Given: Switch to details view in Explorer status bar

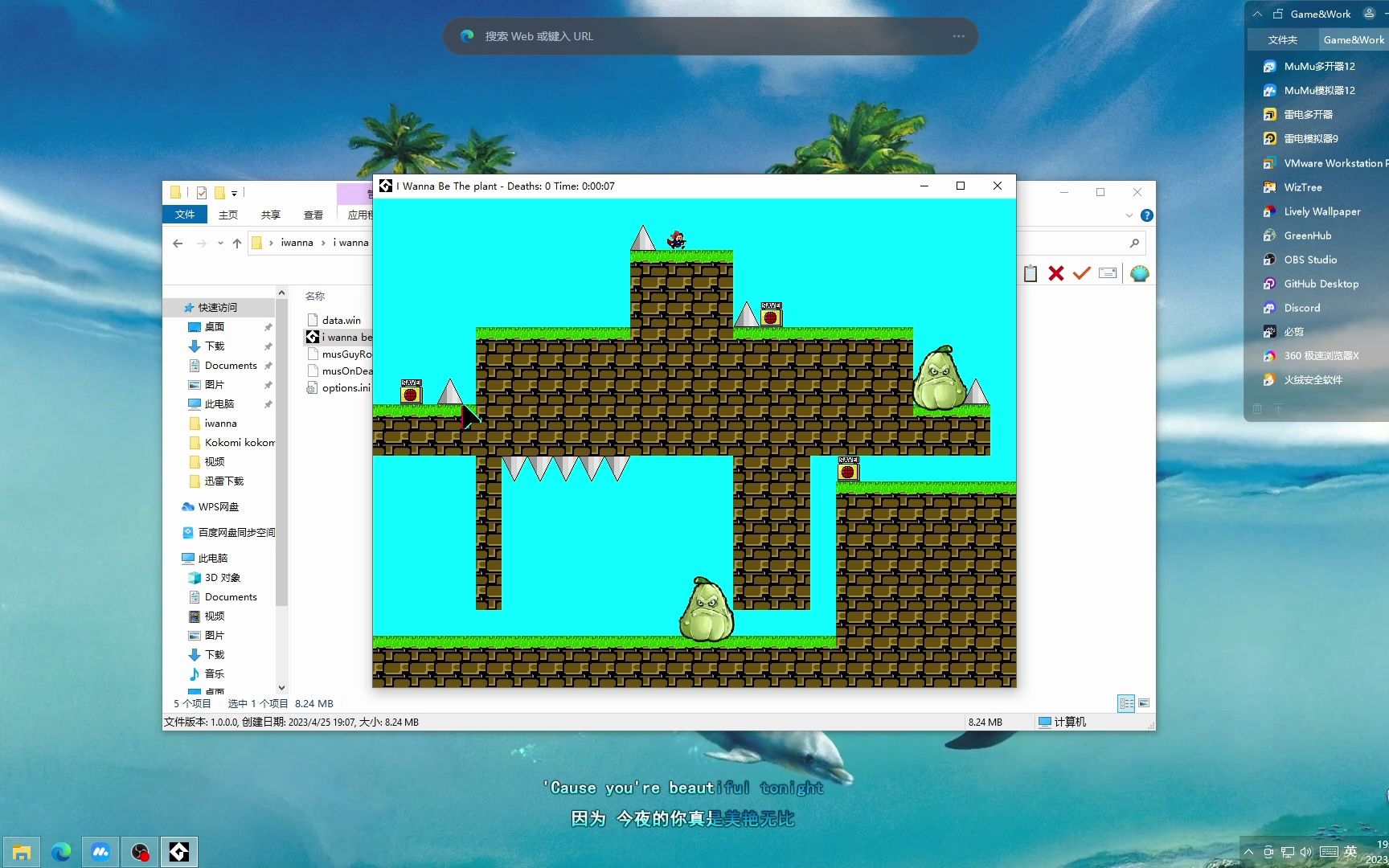Looking at the screenshot, I should click(1126, 703).
